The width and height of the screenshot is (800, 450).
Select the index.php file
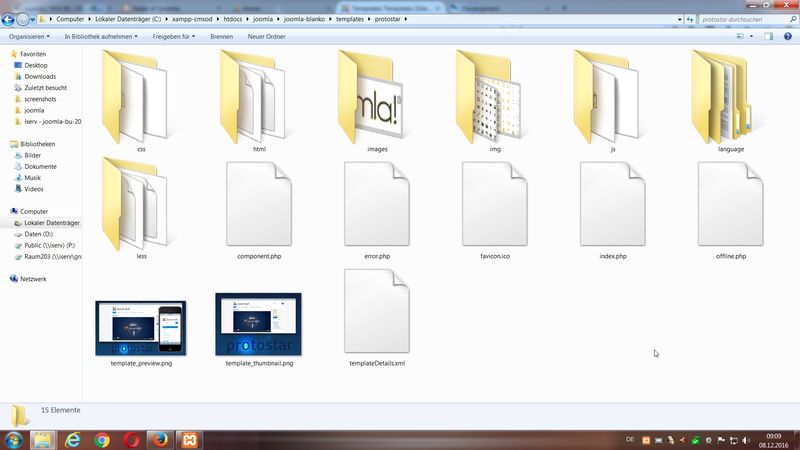(x=612, y=208)
